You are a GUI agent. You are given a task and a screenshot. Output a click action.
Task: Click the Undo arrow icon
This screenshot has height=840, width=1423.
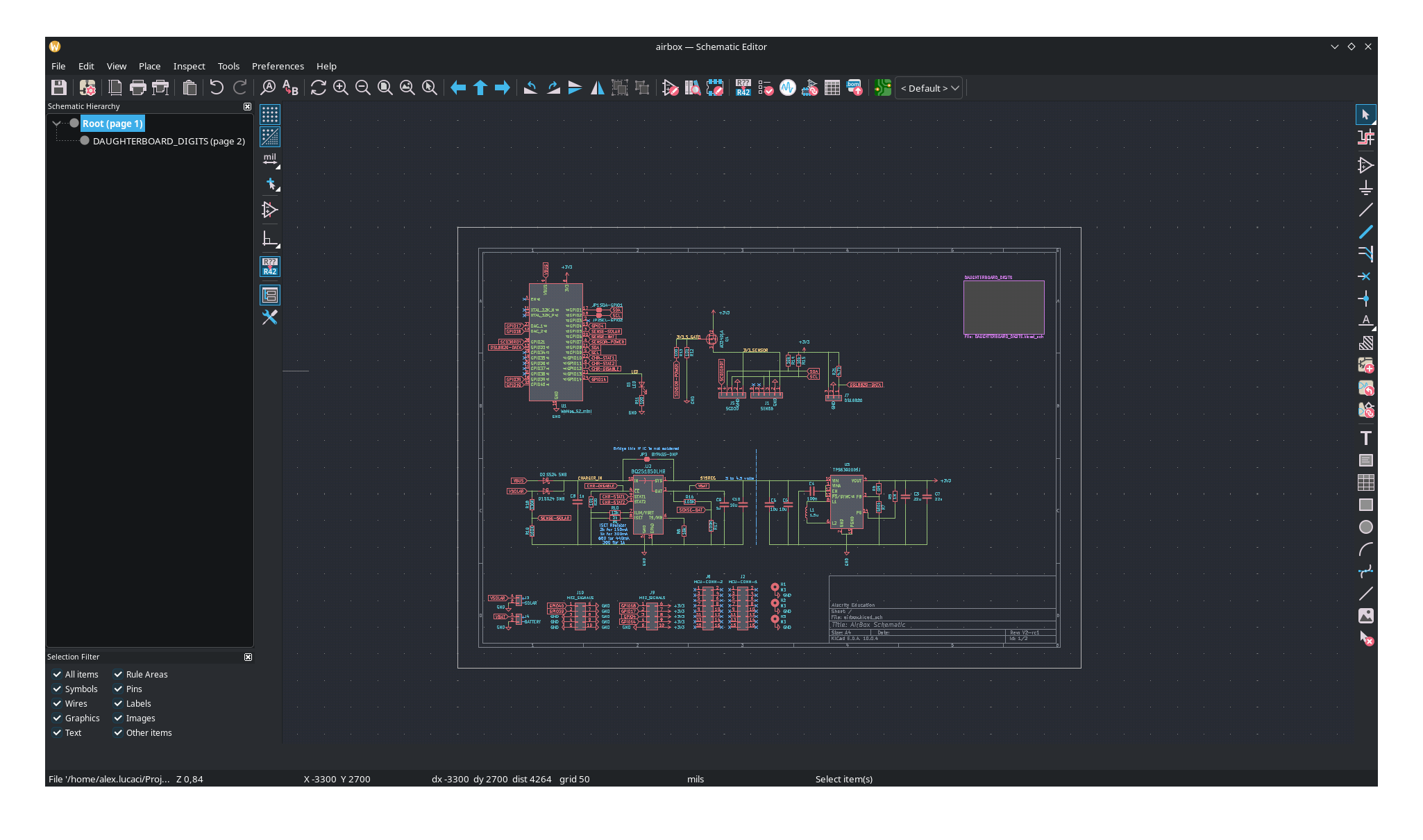[217, 87]
